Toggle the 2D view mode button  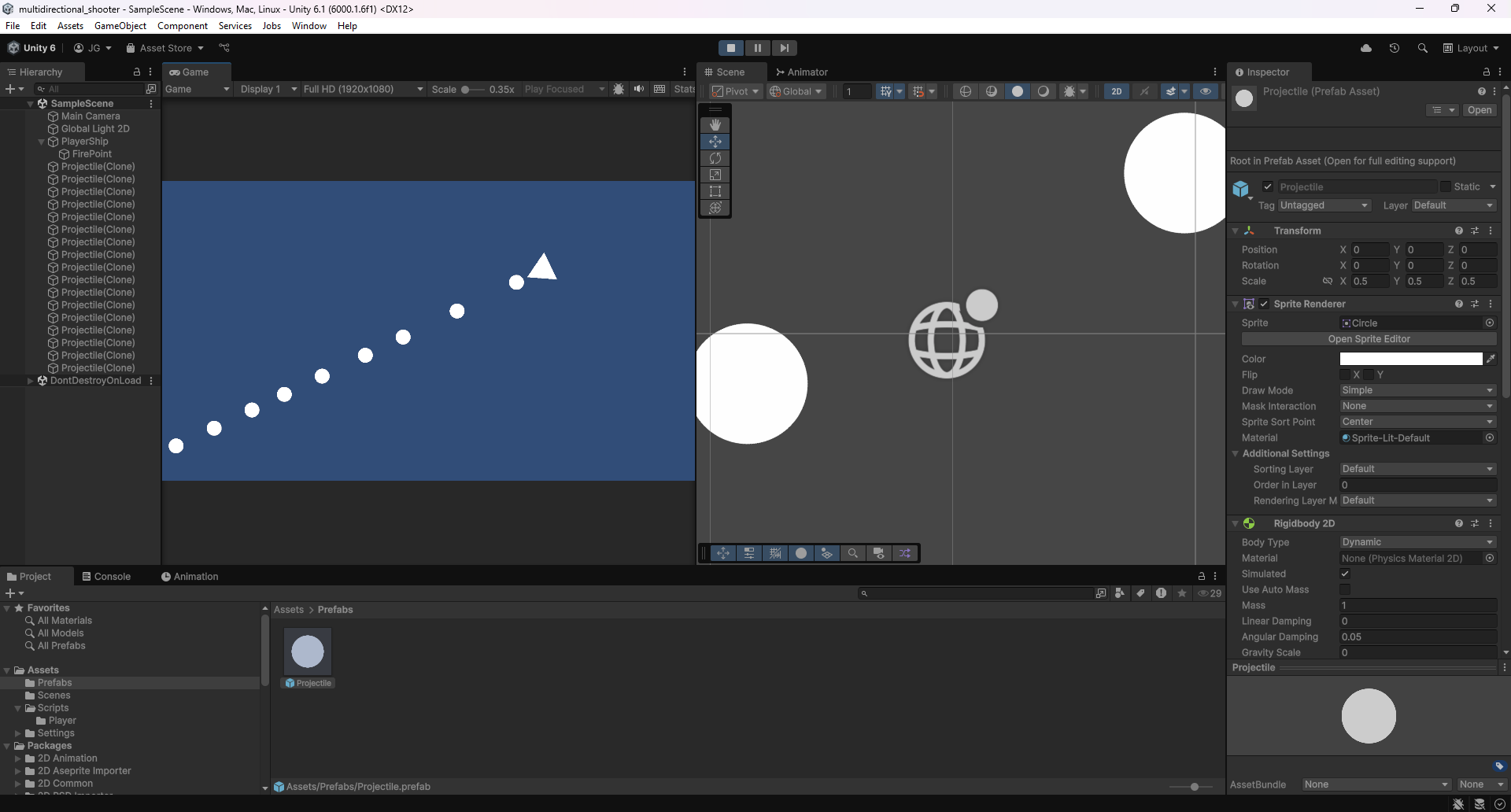[x=1116, y=91]
